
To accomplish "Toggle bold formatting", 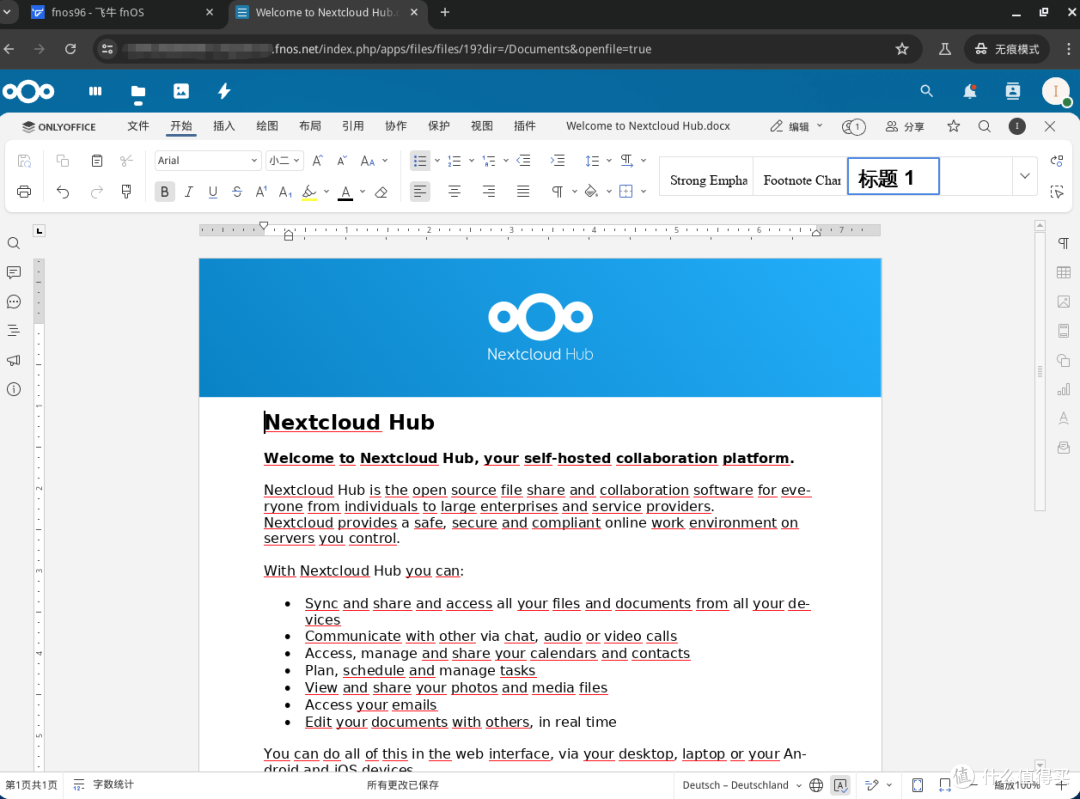I will (x=165, y=192).
